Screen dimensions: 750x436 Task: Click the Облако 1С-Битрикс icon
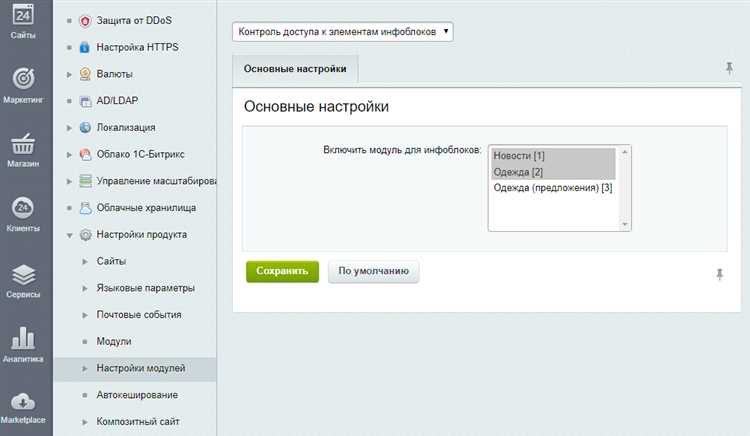[x=85, y=154]
